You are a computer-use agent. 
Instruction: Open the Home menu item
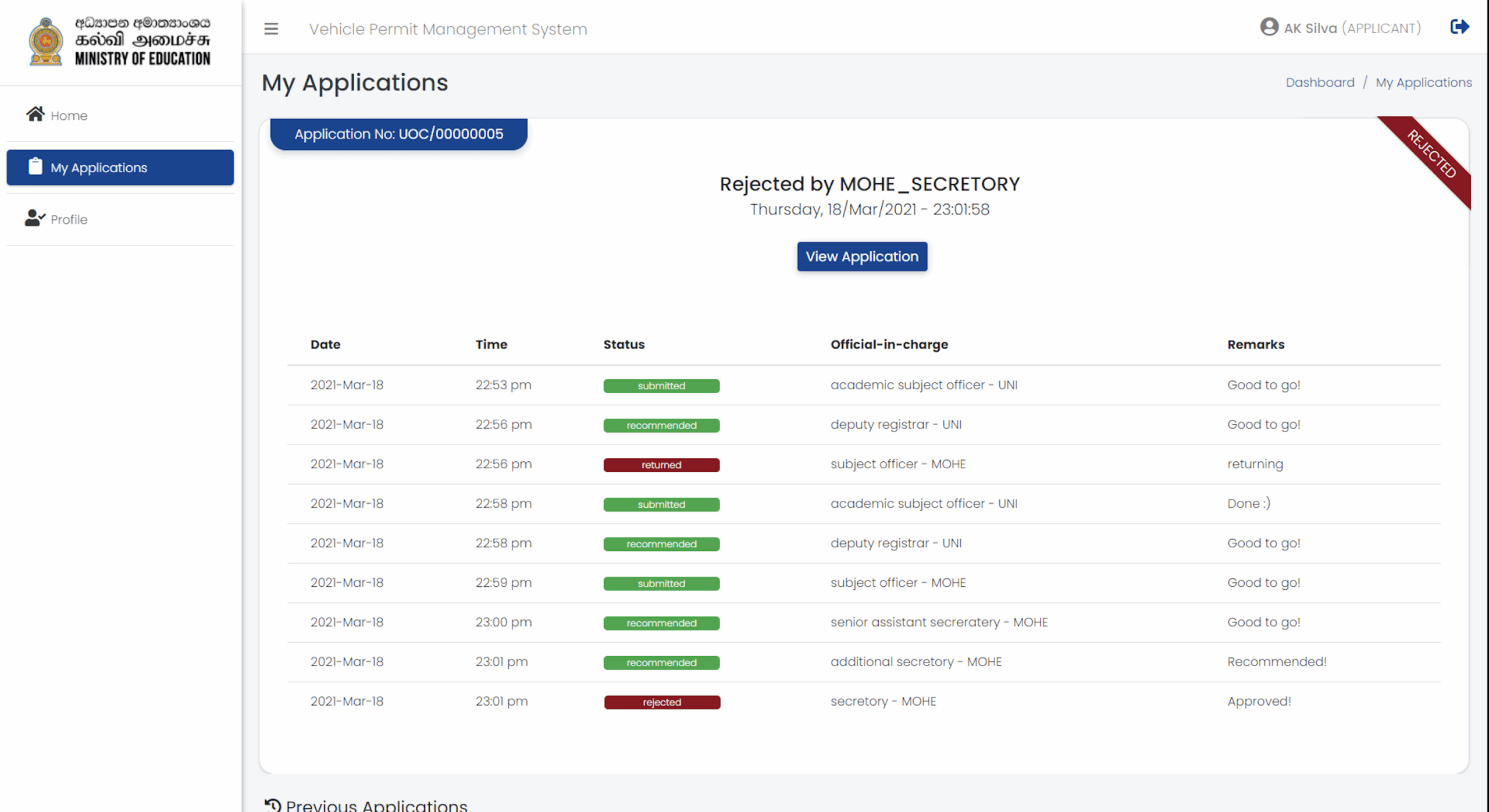click(69, 116)
